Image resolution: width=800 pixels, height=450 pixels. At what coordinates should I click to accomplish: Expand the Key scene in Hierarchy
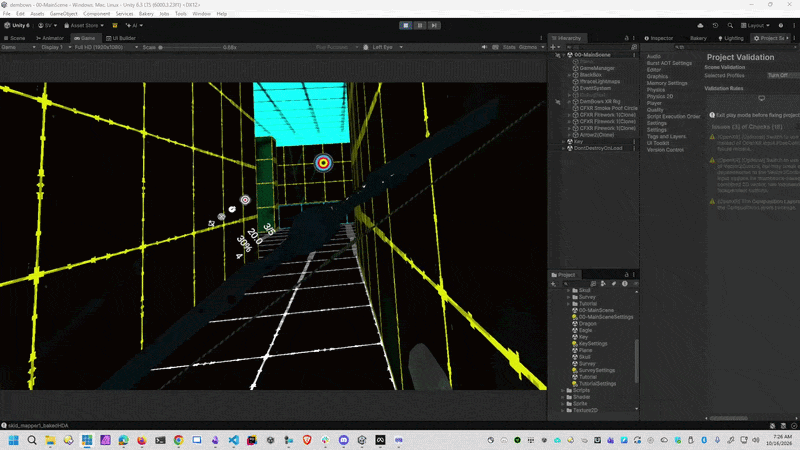[x=563, y=142]
